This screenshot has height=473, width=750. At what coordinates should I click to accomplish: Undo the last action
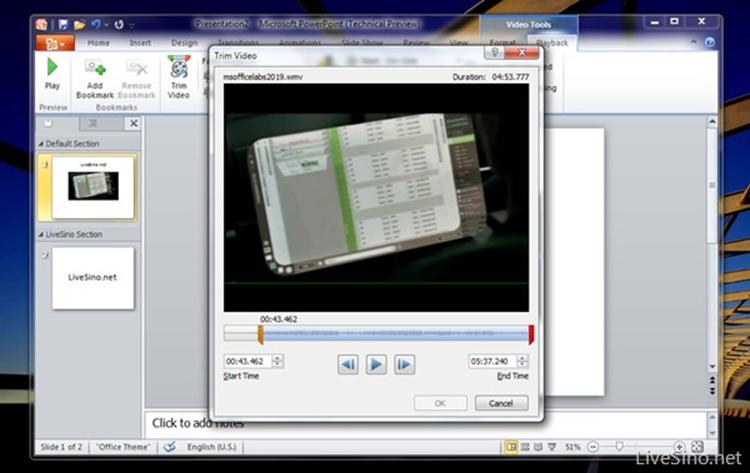pos(96,24)
